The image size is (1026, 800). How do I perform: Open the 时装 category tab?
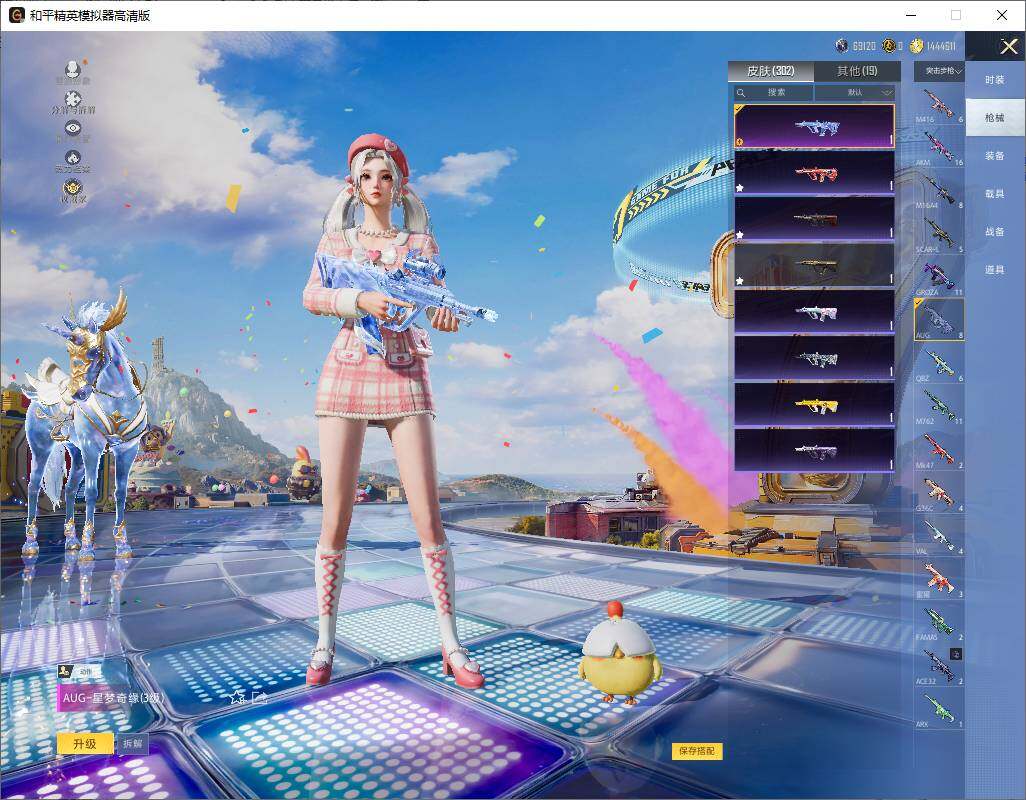pyautogui.click(x=995, y=80)
